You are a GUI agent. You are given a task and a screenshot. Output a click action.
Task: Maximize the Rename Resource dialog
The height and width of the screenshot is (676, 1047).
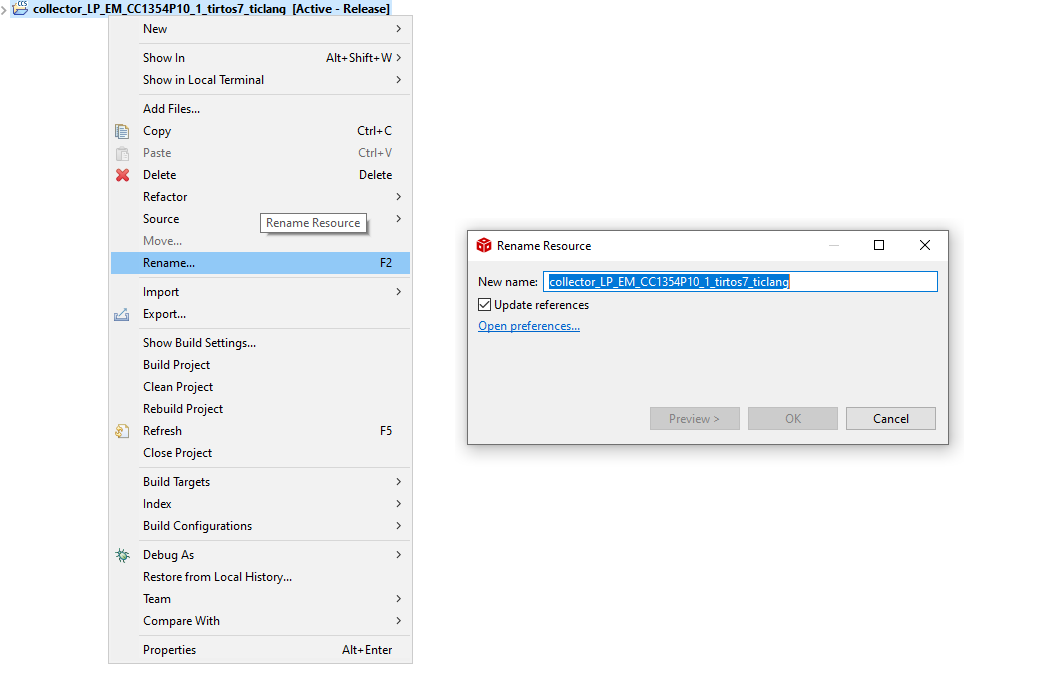[879, 245]
